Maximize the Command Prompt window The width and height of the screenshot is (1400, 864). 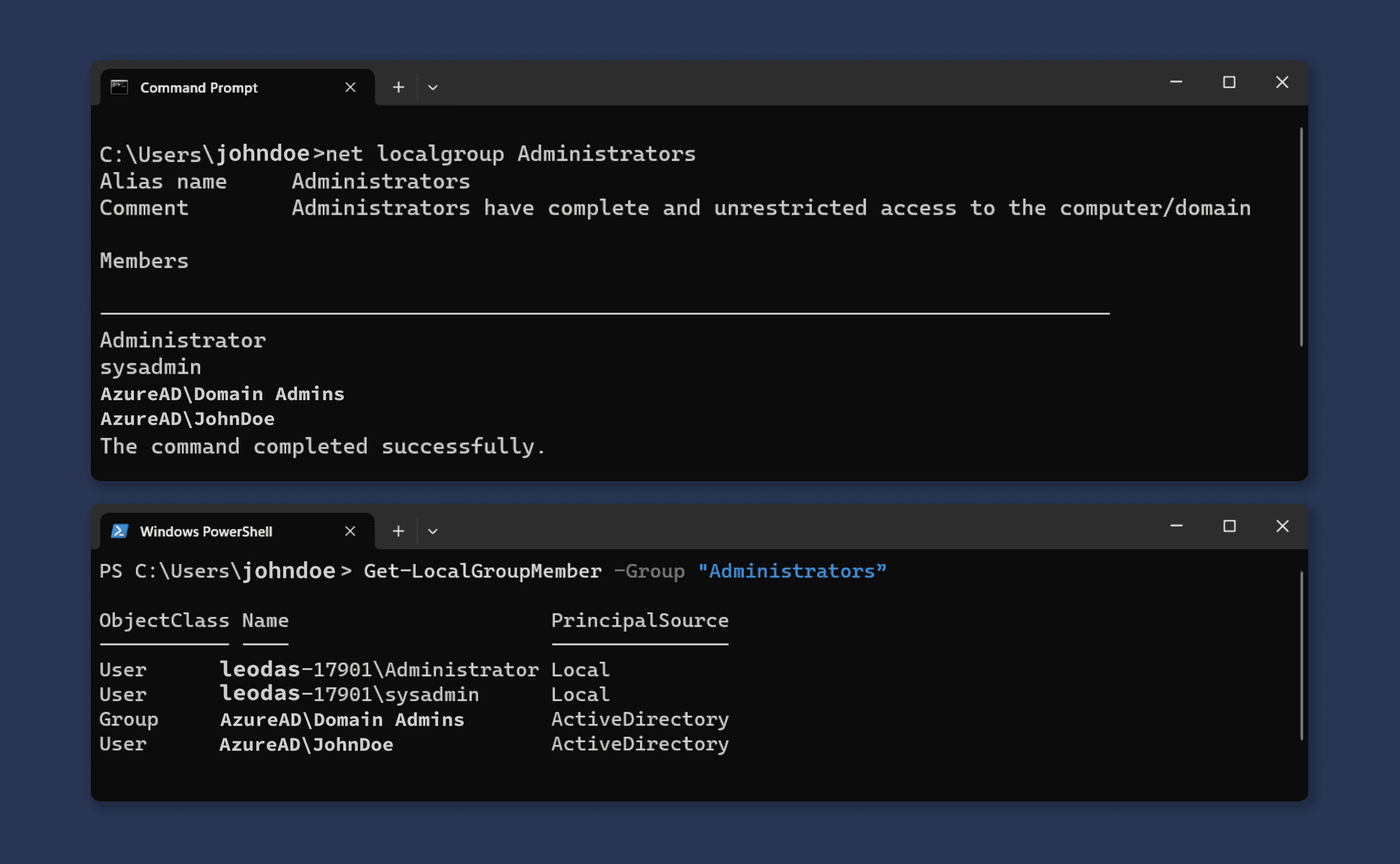[1229, 83]
